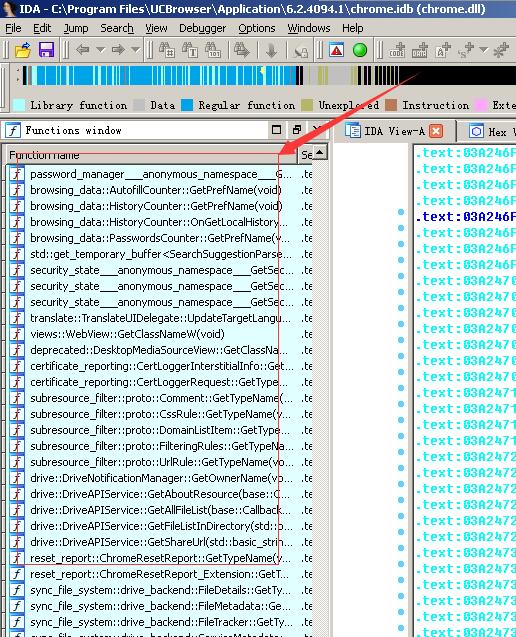Select browsing_data::HistoryCounter::GetPrefName function
This screenshot has width=516, height=637.
[156, 206]
